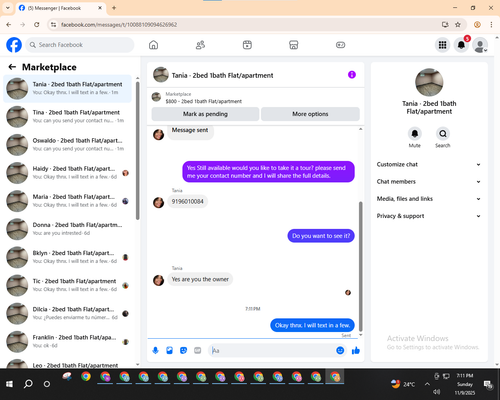Open the tab search dropdown in Chrome
The height and width of the screenshot is (400, 500).
(8, 8)
